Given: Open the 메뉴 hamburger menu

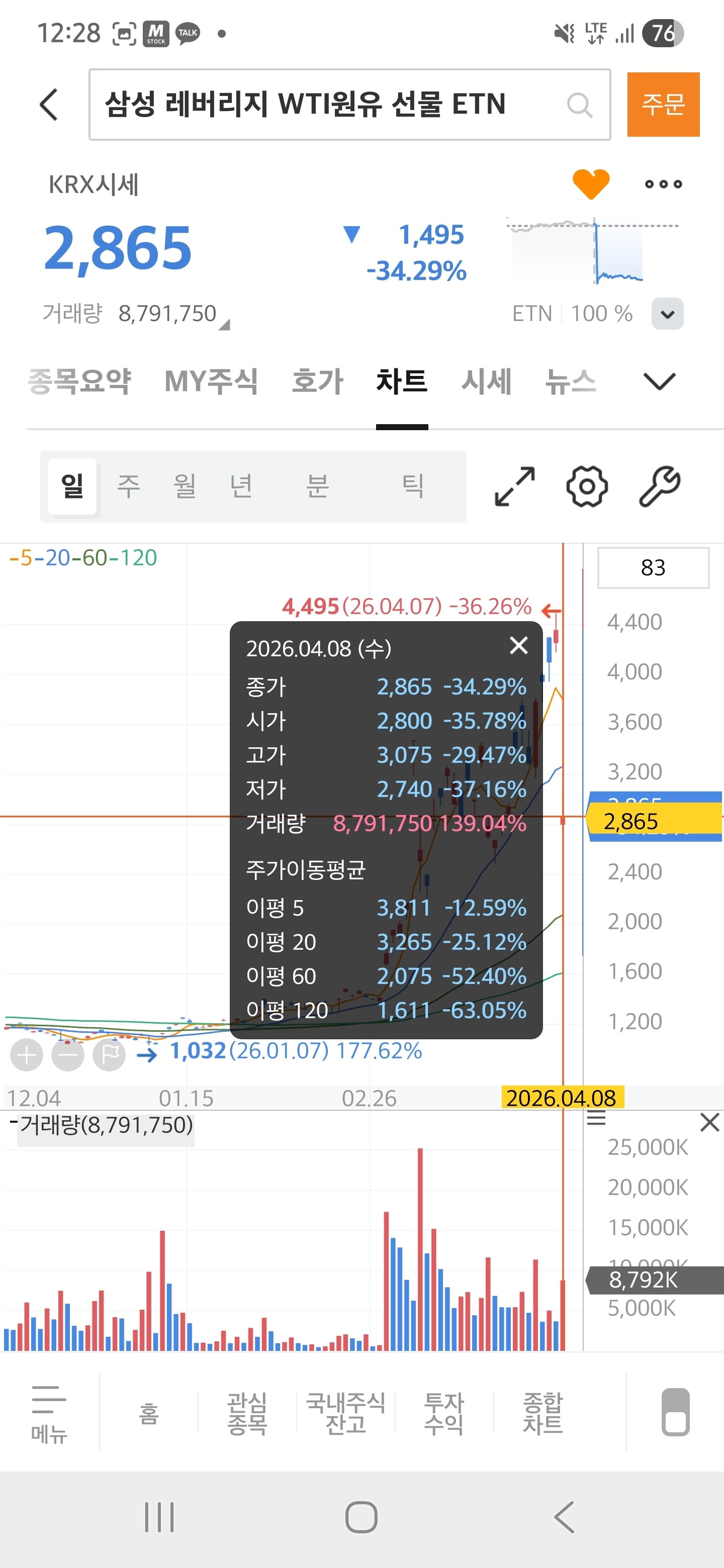Looking at the screenshot, I should tap(49, 1414).
